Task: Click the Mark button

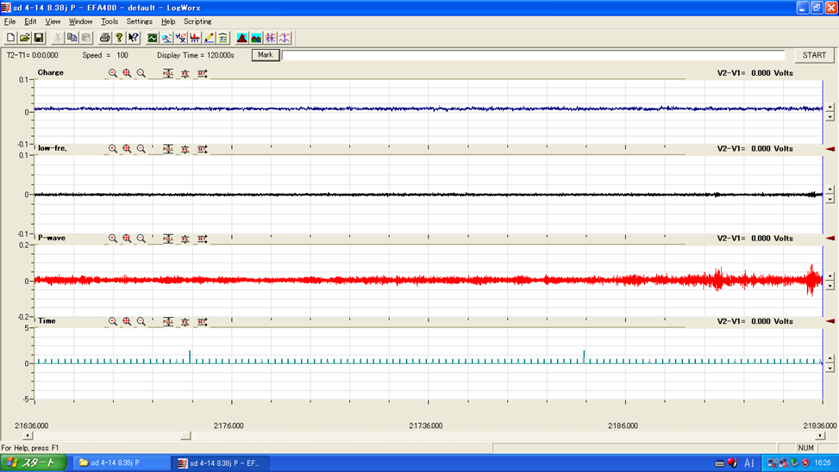Action: point(265,55)
